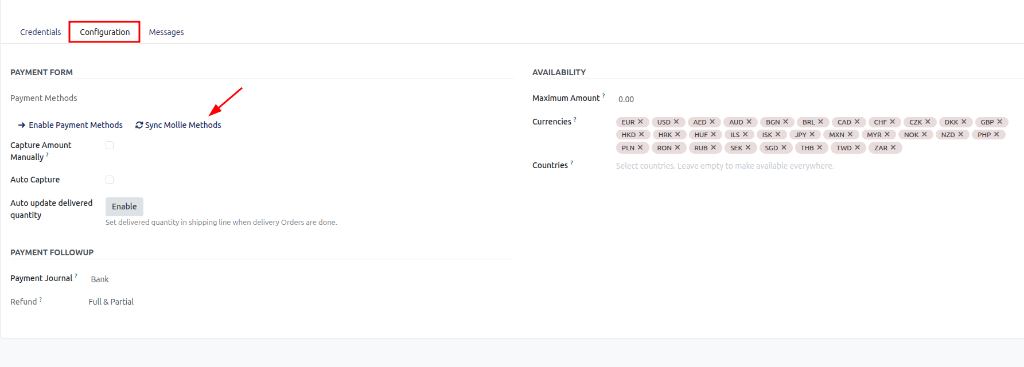The width and height of the screenshot is (1024, 367).
Task: Remove the HRK currency tag
Action: tap(677, 135)
